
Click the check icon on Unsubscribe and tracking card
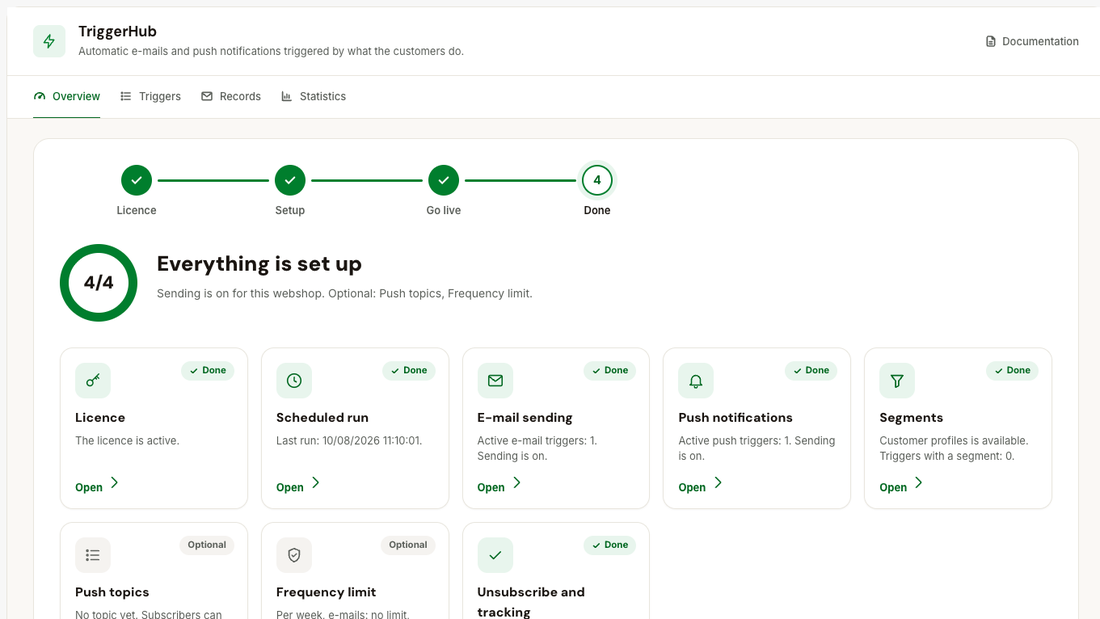pos(495,555)
